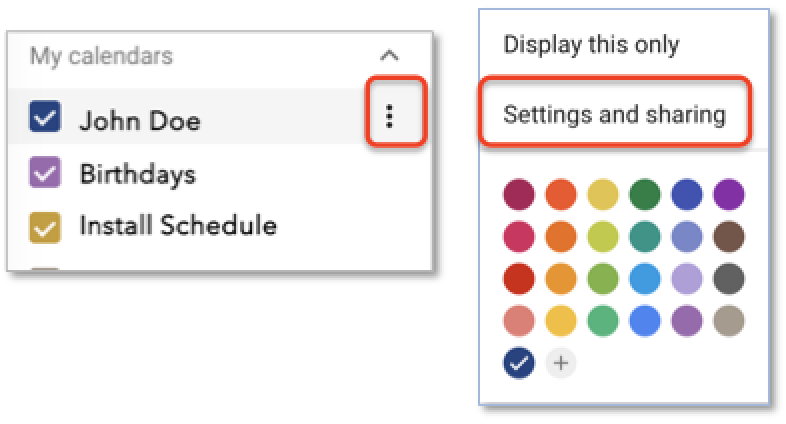Toggle the Install Schedule calendar checkbox
Viewport: 786px width, 424px height.
click(45, 227)
